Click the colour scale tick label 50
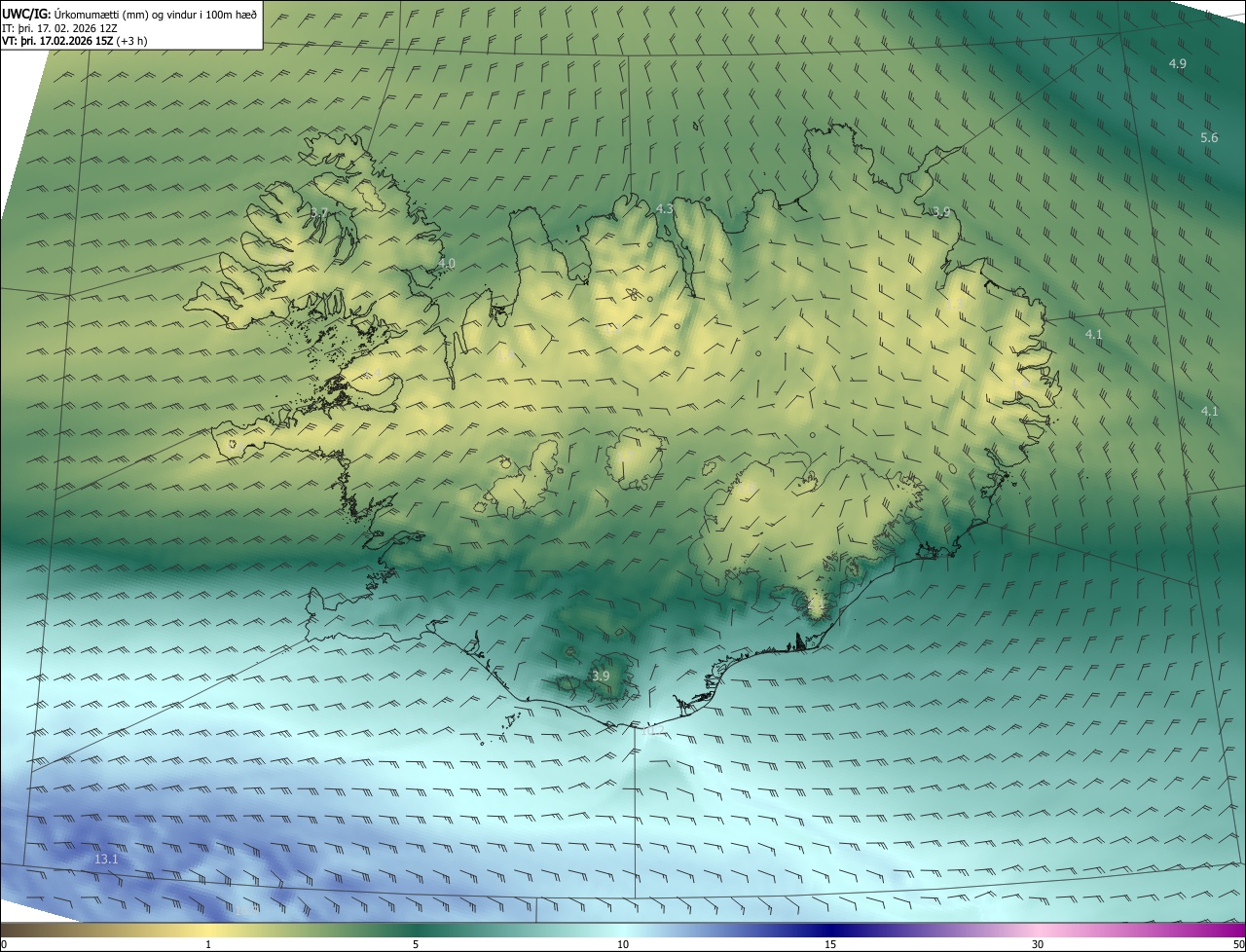Screen dimensions: 1246x952 click(x=1238, y=944)
